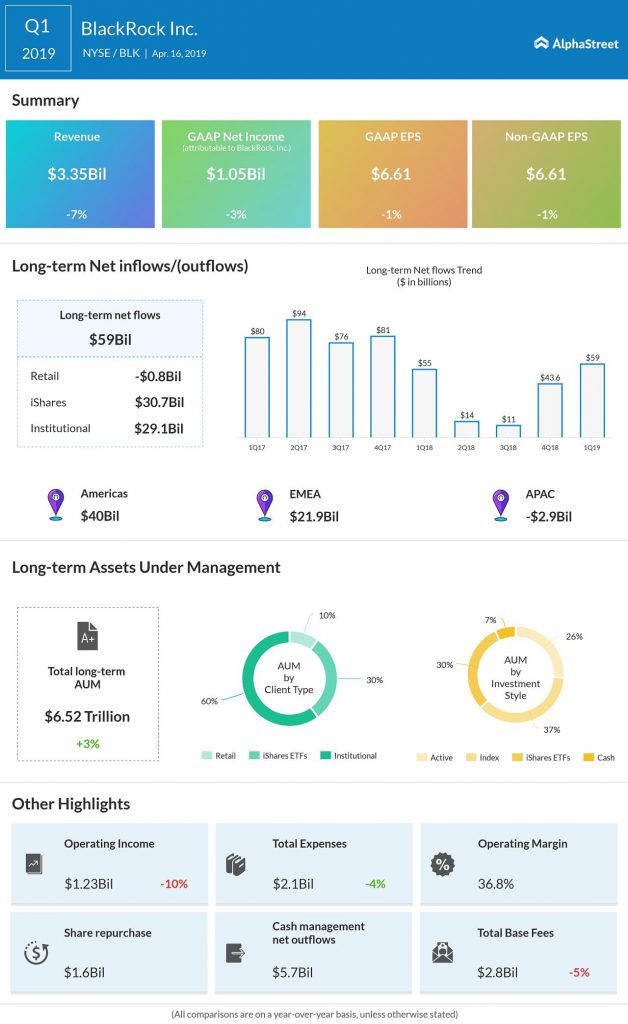Click the 3Q17 bar showing $76
Viewport: 628px width, 1024px height.
pyautogui.click(x=341, y=390)
